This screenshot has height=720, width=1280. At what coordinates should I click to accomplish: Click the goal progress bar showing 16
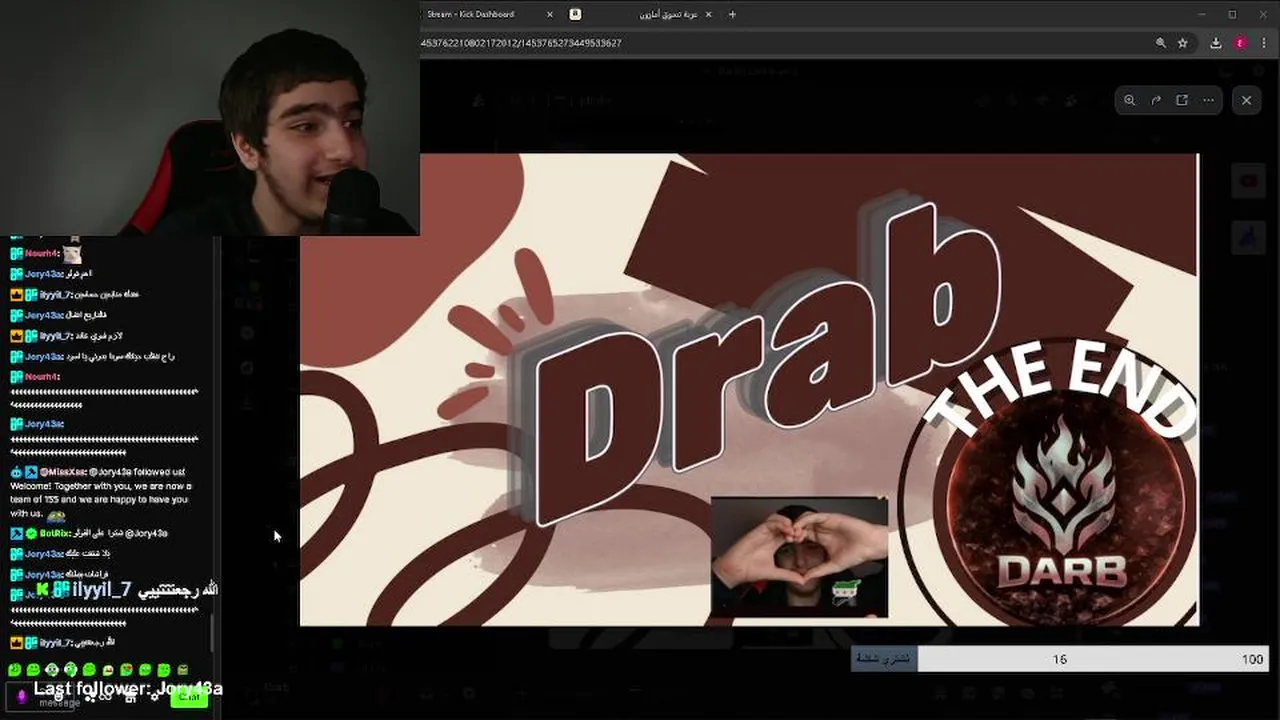point(1059,659)
